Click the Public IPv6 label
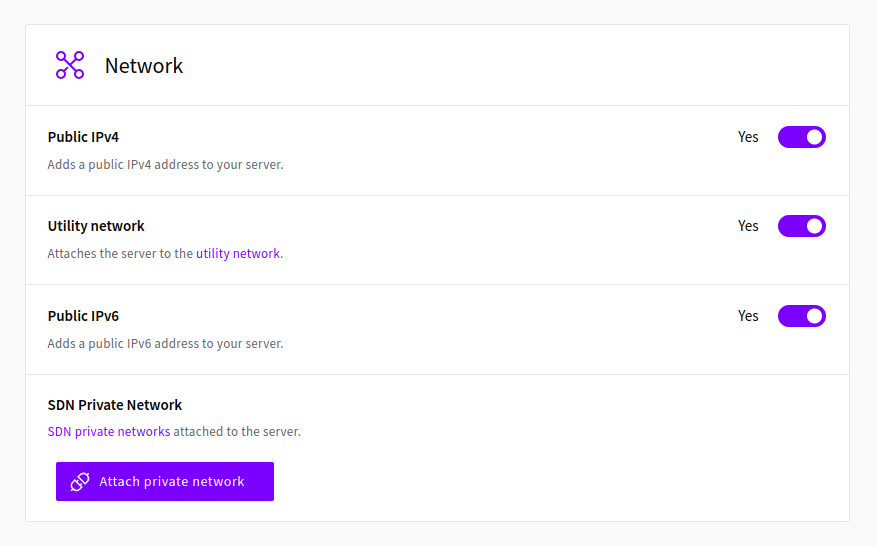Screen dimensions: 877x546 pos(83,316)
